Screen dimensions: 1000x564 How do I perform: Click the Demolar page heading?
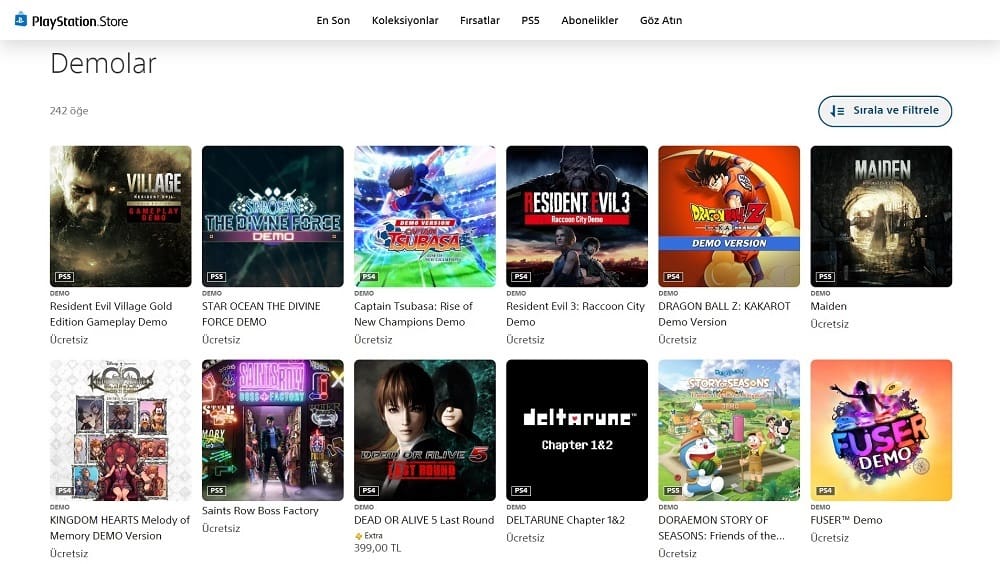tap(103, 63)
